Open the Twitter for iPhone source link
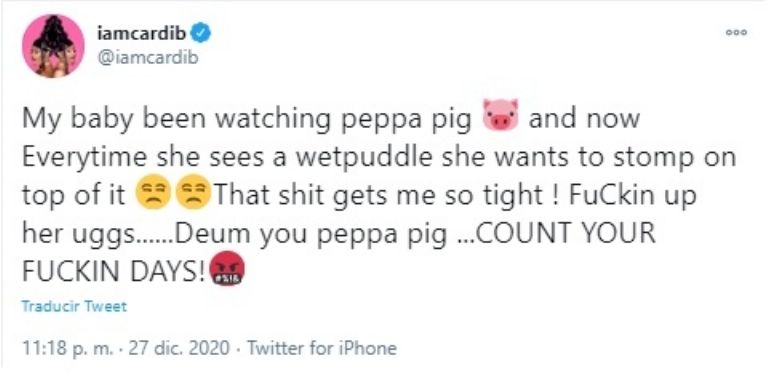This screenshot has height=371, width=768. pyautogui.click(x=321, y=348)
